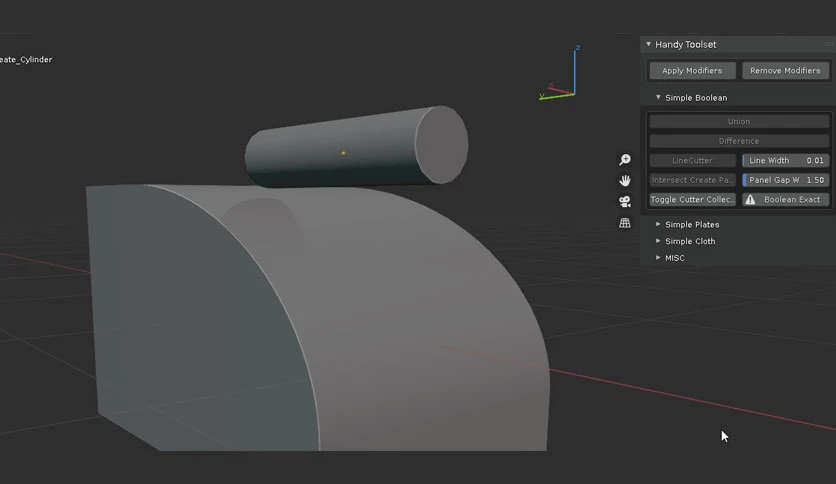Select the small cylinder object in viewport

point(356,147)
